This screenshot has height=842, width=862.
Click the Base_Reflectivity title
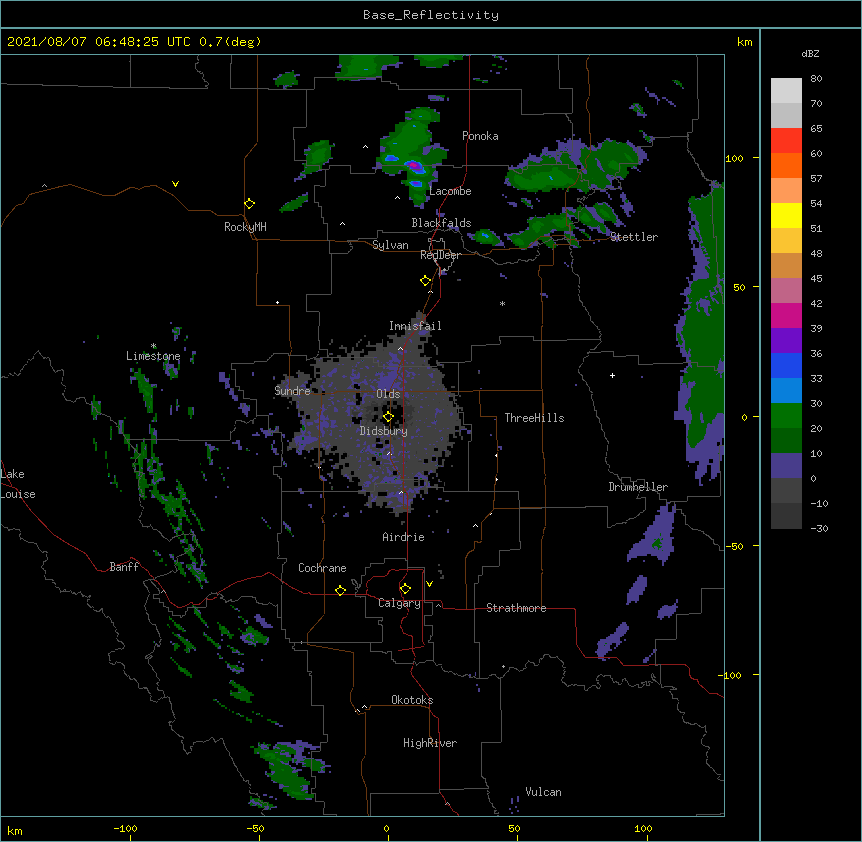pyautogui.click(x=431, y=15)
